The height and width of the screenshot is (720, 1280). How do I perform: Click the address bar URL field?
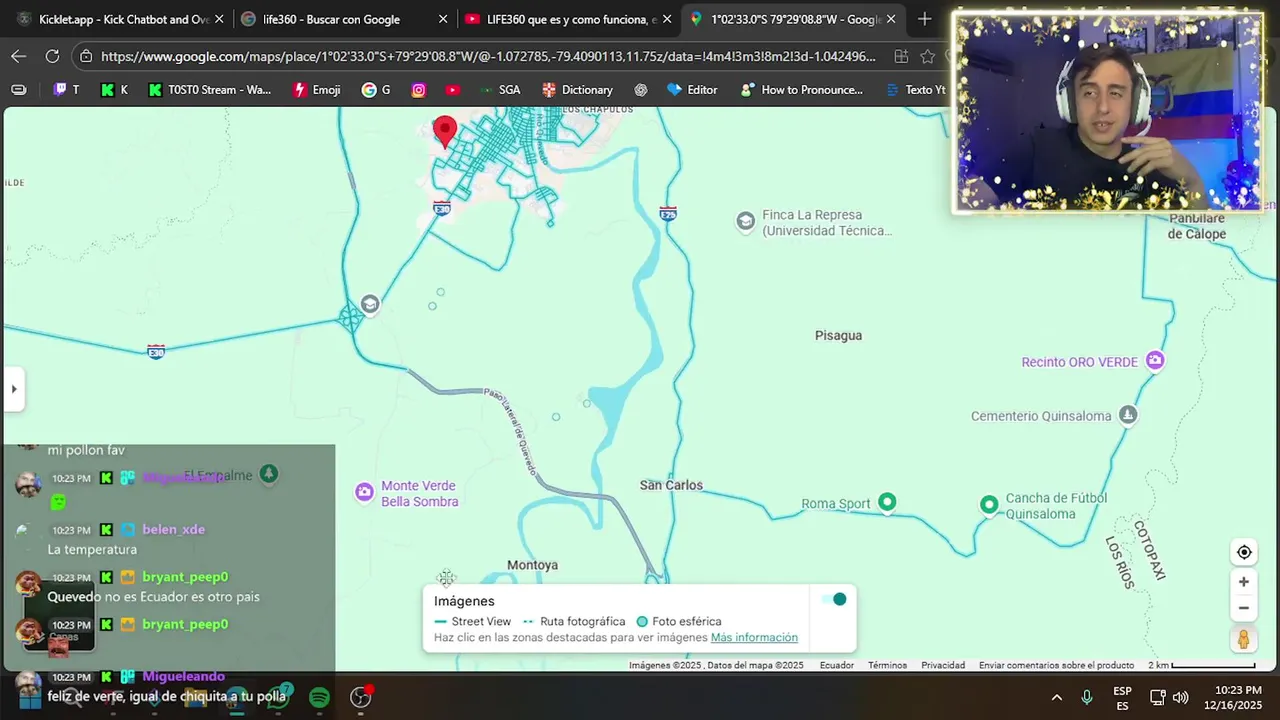(x=488, y=56)
